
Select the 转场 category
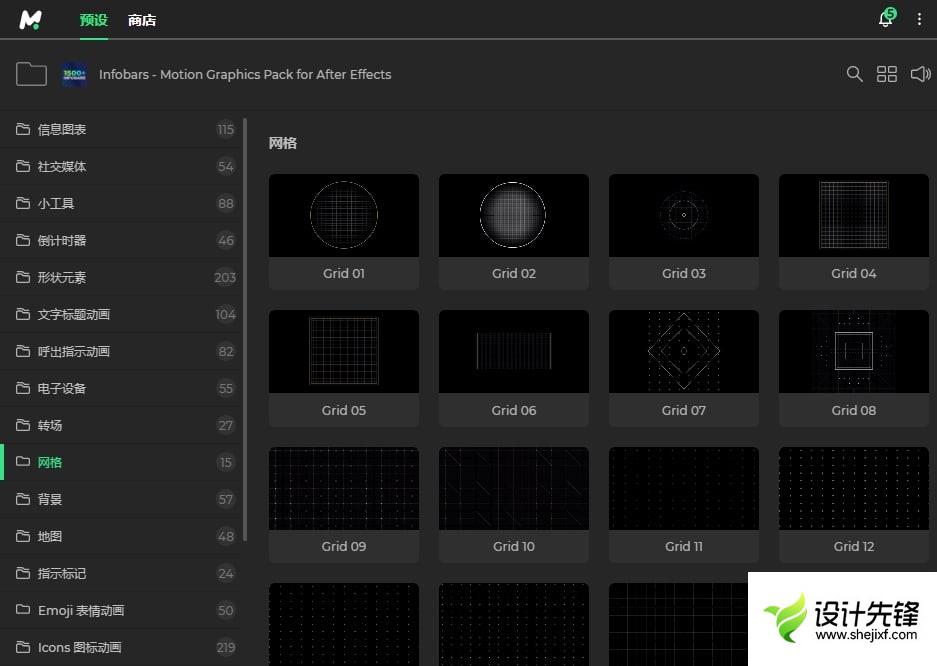point(50,425)
